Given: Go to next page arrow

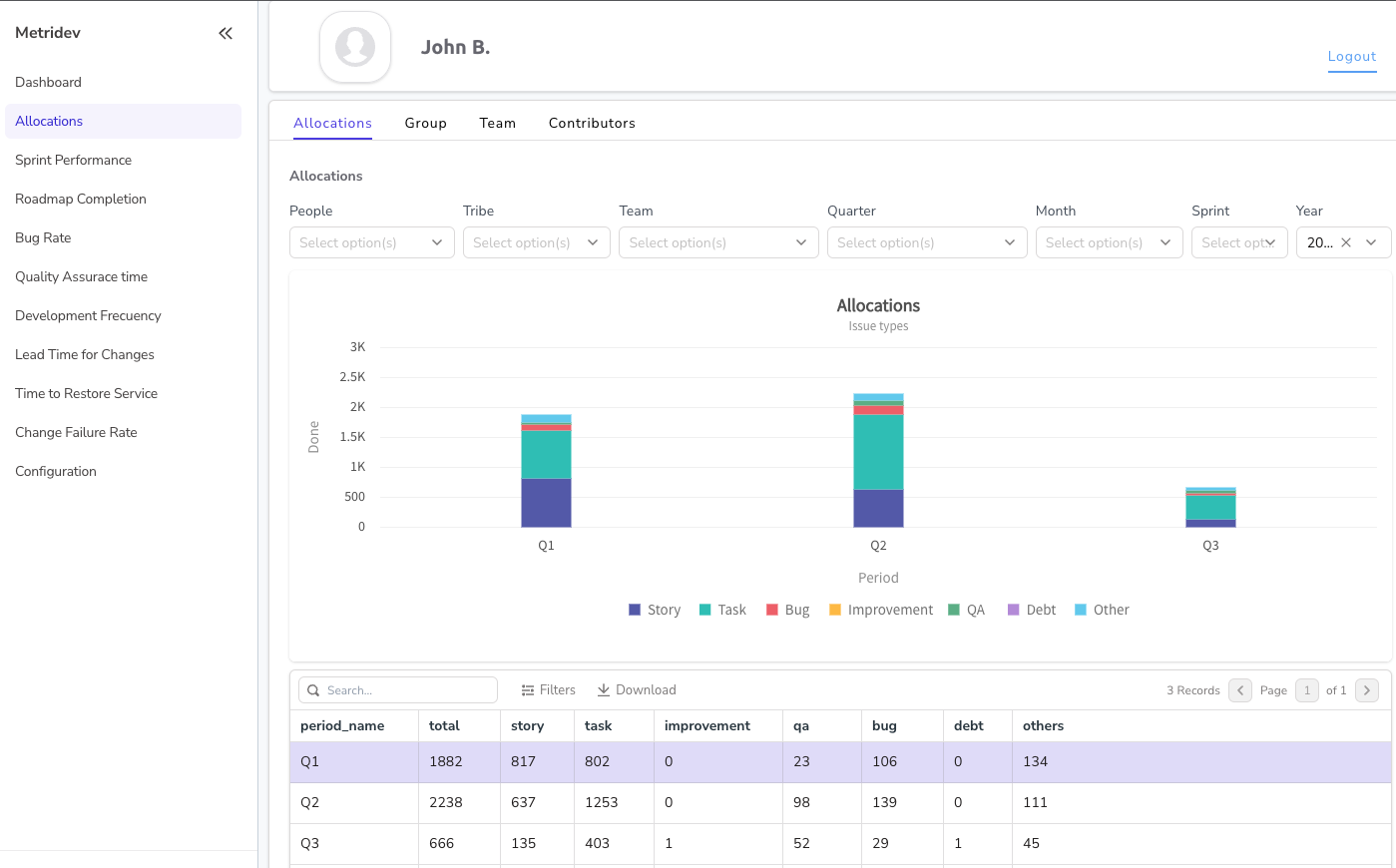Looking at the screenshot, I should coord(1367,690).
